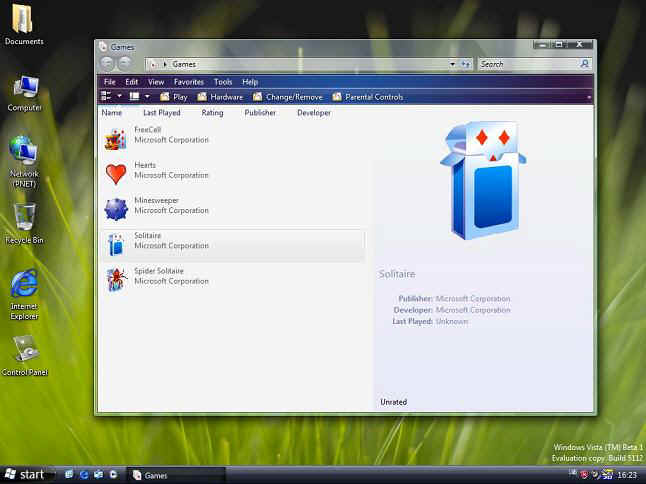Click the Computer desktop icon

[25, 87]
